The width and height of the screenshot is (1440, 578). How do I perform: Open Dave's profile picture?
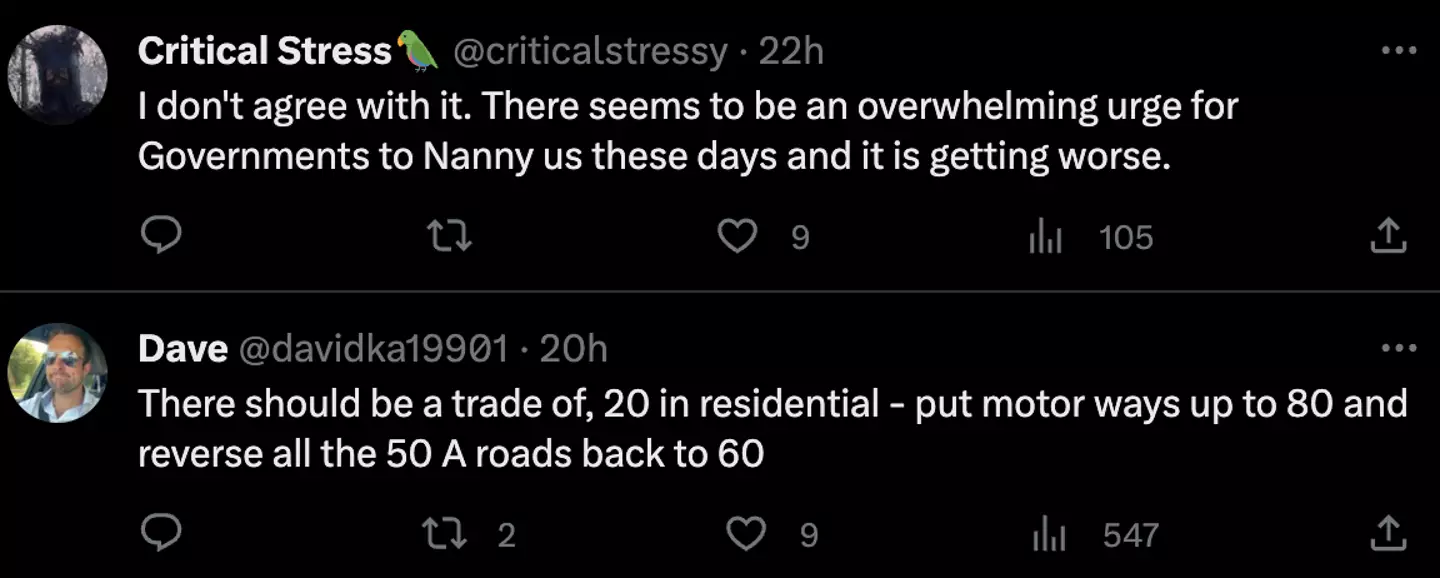tap(57, 372)
